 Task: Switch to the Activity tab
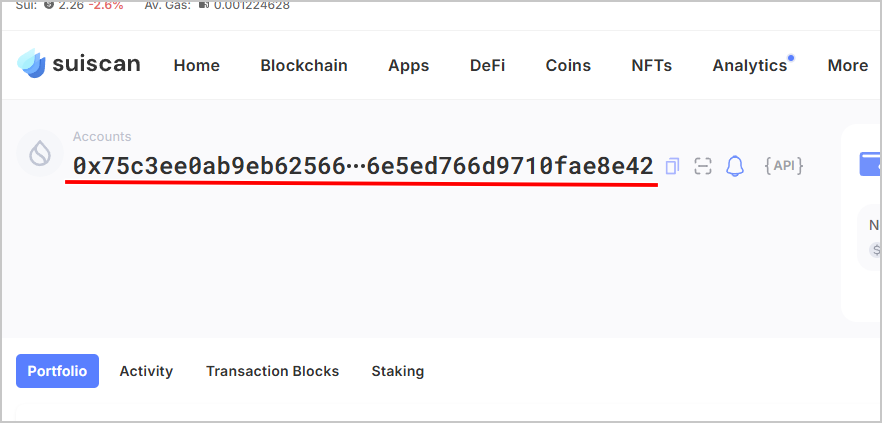pyautogui.click(x=146, y=371)
